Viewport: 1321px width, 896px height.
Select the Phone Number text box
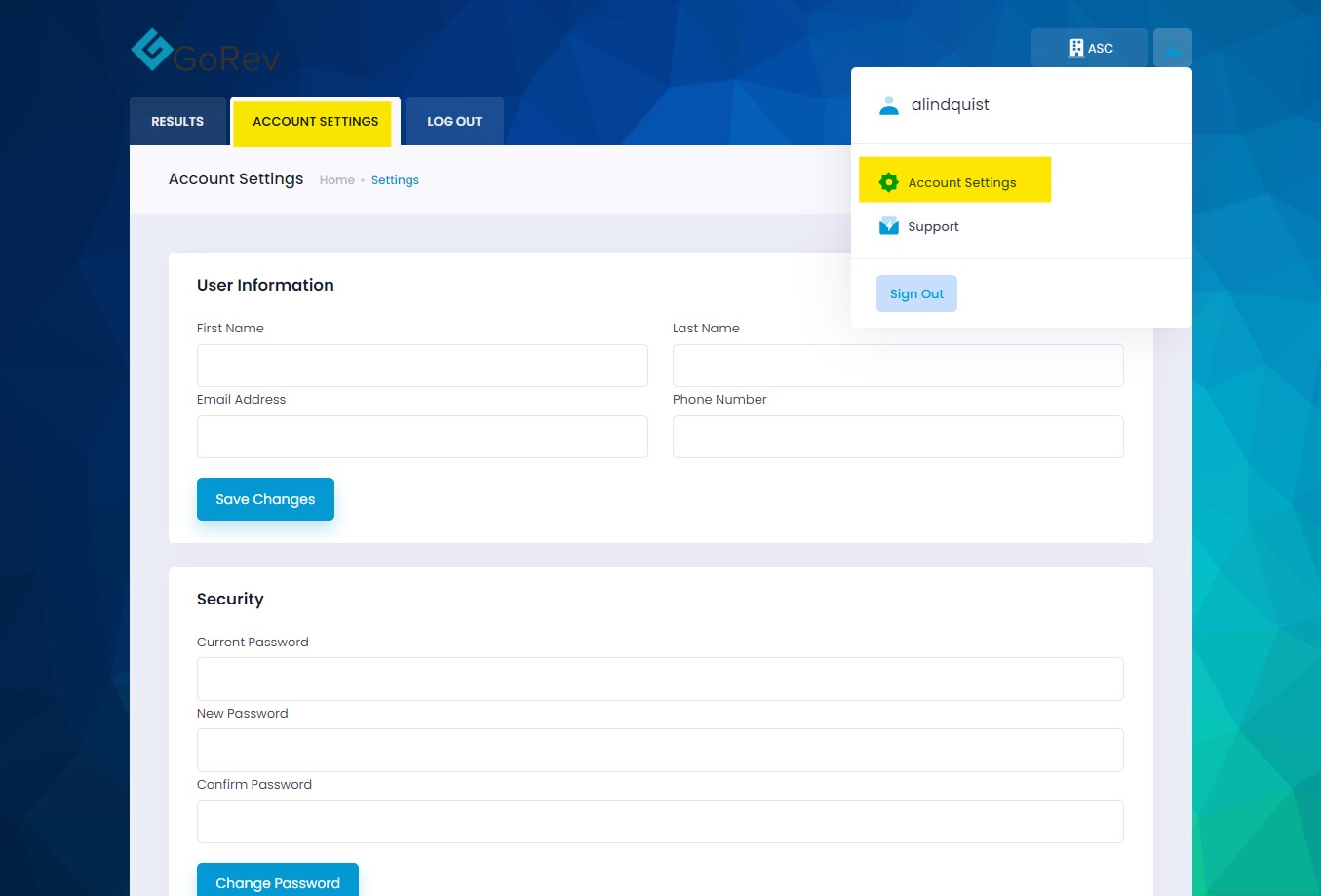pos(898,437)
